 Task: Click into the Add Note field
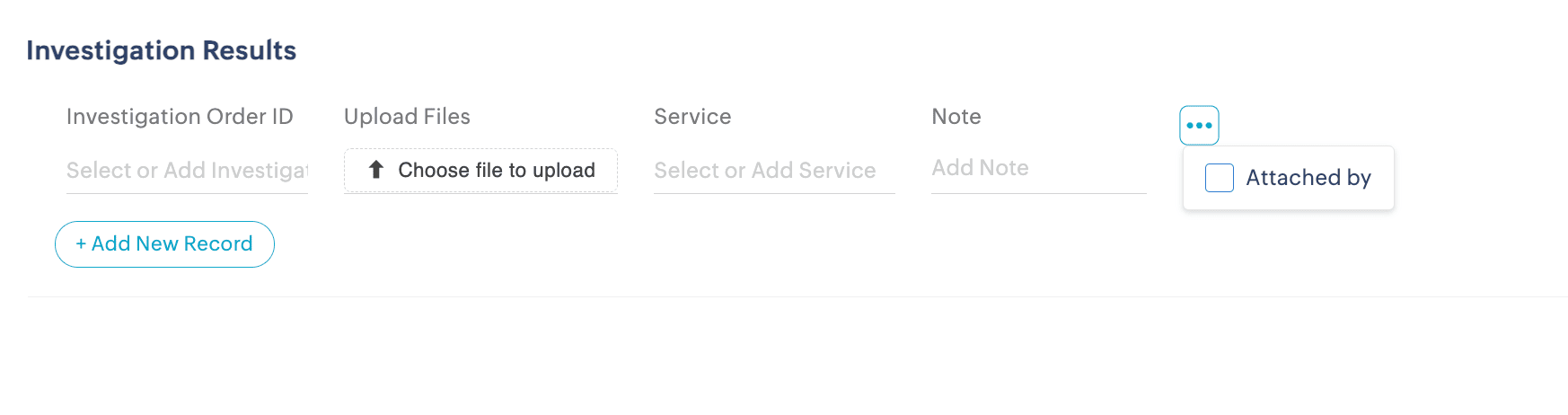pos(1038,168)
